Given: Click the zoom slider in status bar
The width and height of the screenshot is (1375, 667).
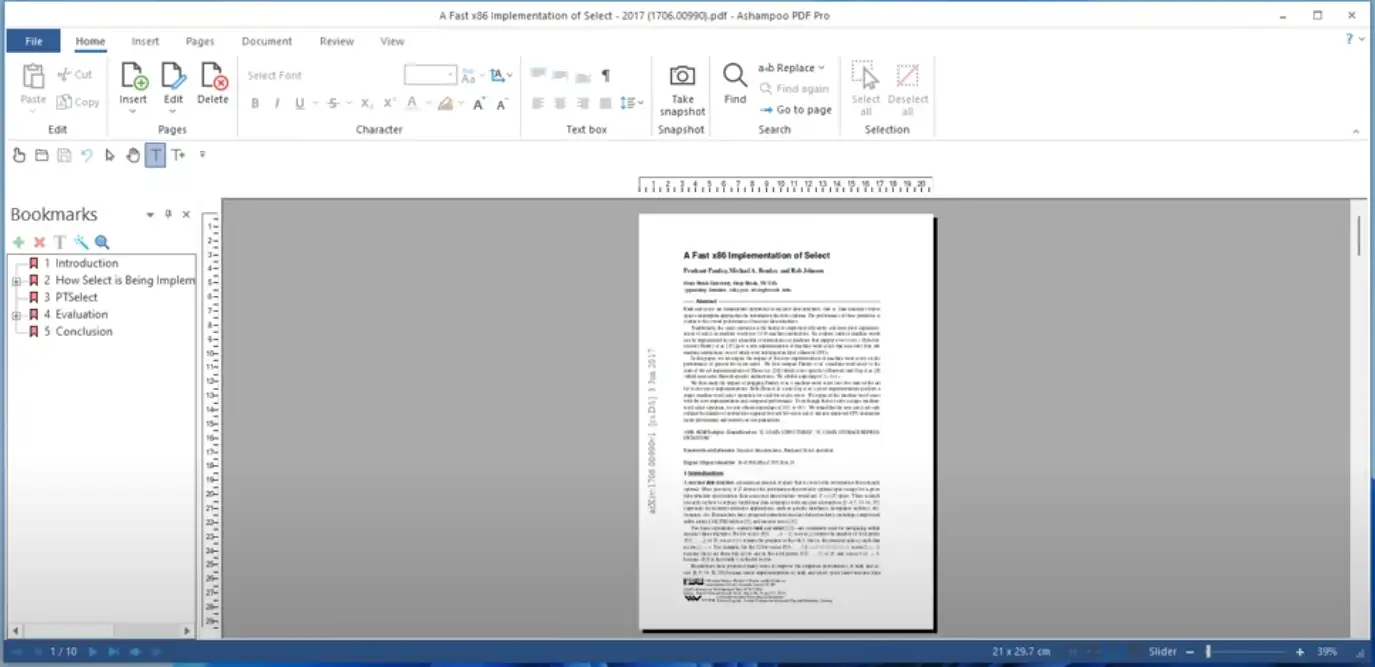Looking at the screenshot, I should (1250, 651).
